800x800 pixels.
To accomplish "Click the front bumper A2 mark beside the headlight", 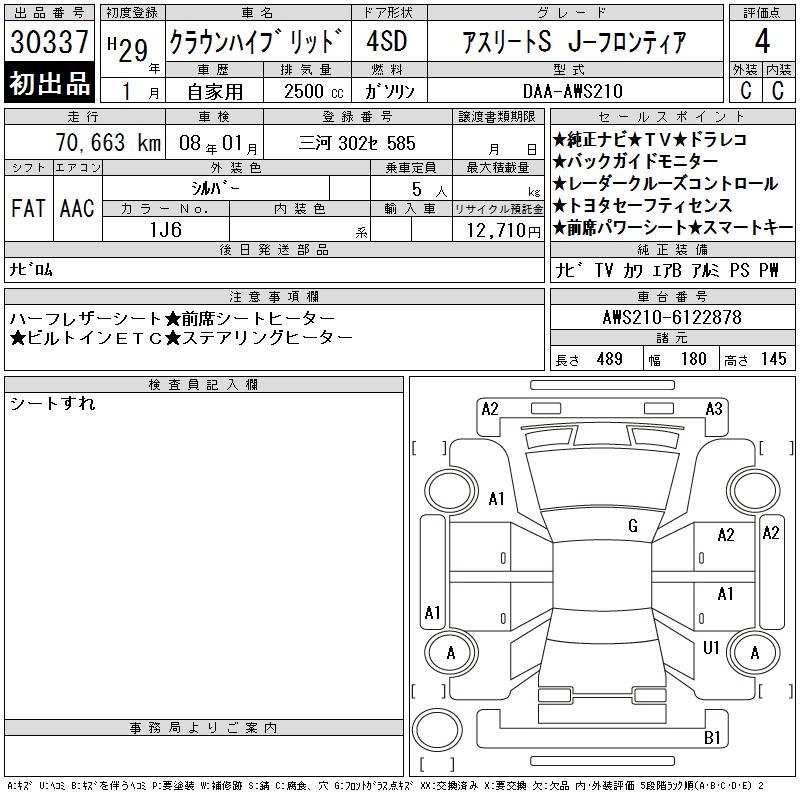I will tap(490, 409).
